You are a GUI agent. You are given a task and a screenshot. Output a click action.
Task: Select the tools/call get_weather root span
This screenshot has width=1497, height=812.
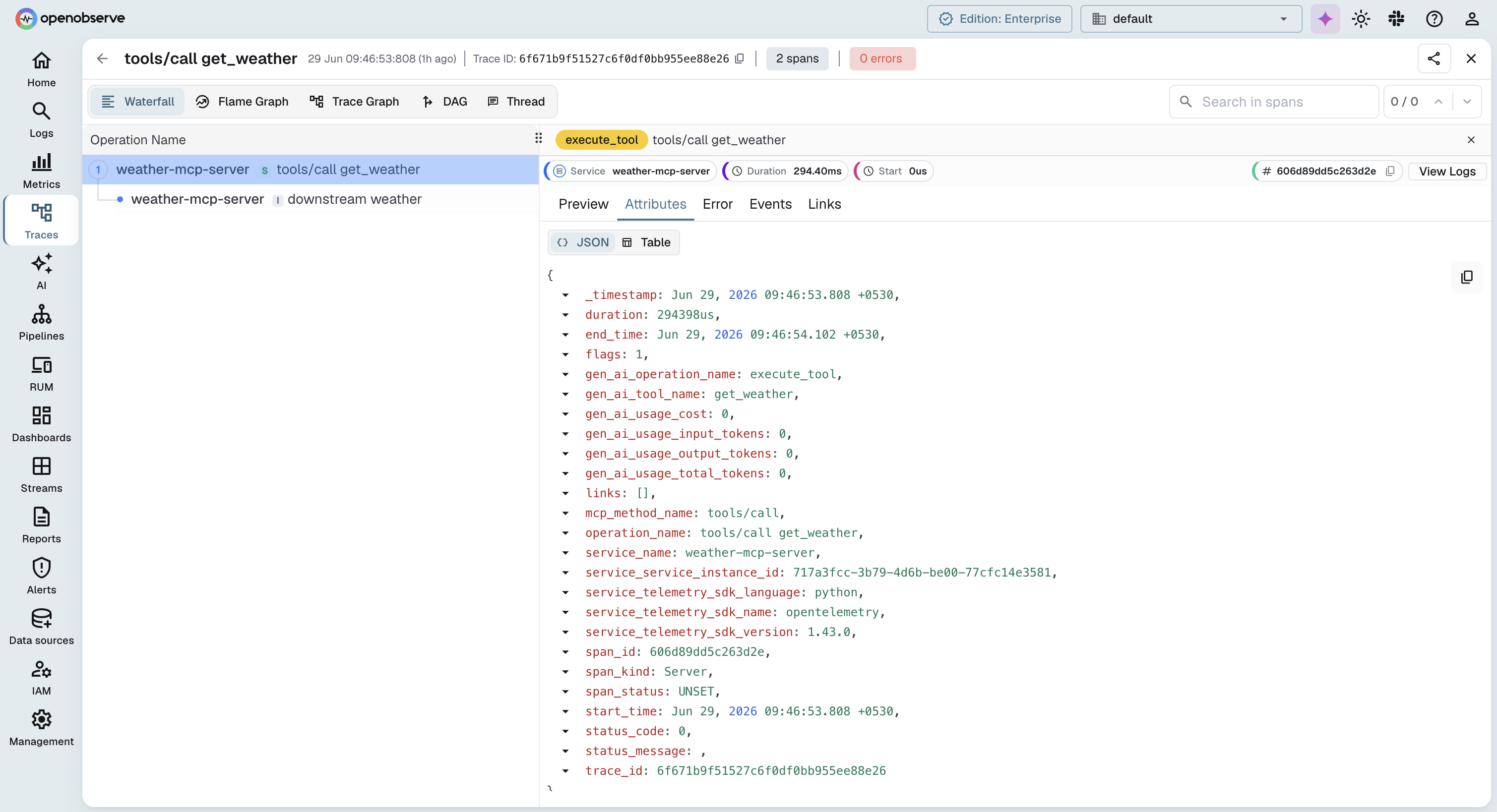point(310,170)
